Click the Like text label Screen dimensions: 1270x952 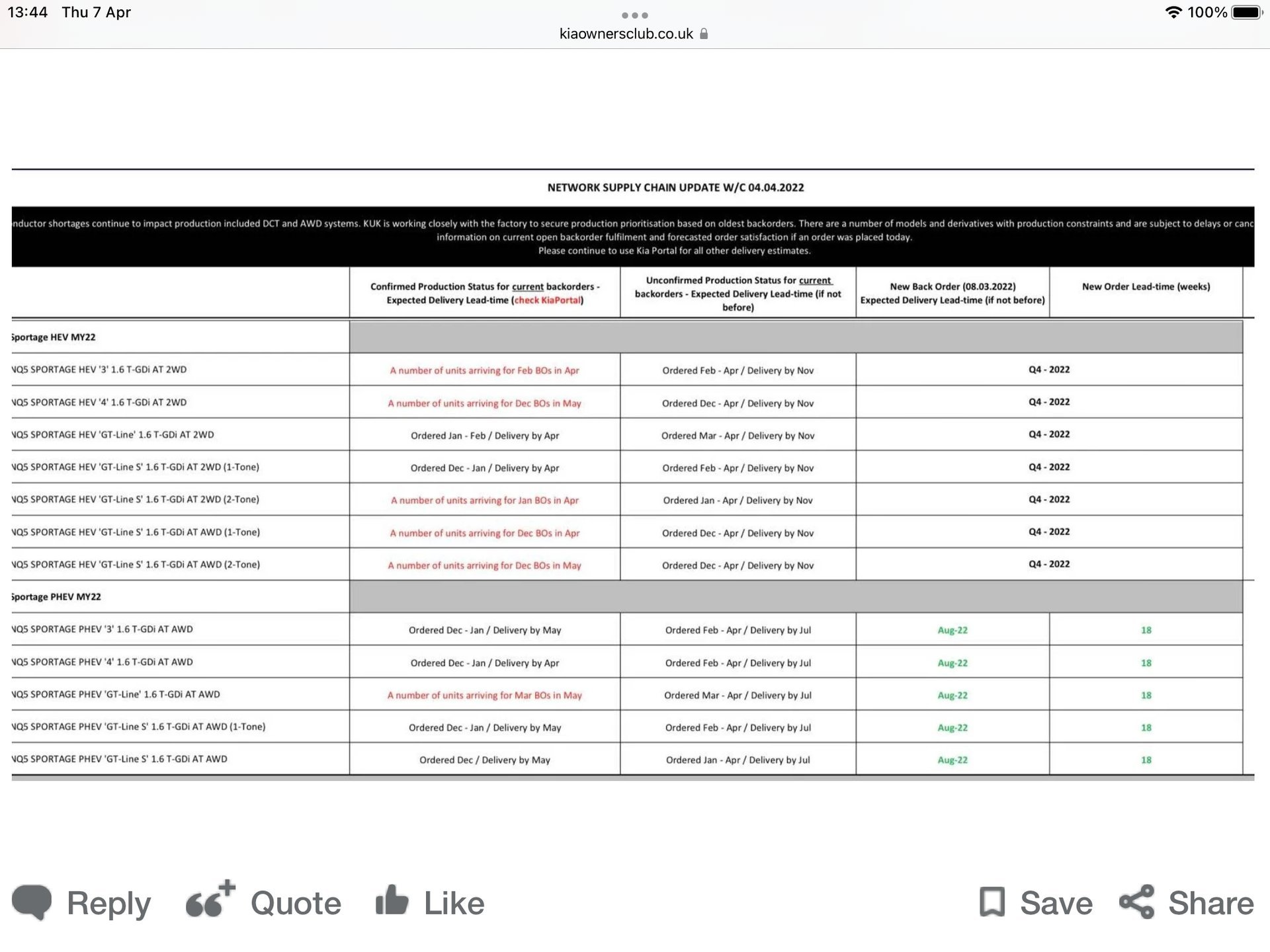pyautogui.click(x=454, y=903)
